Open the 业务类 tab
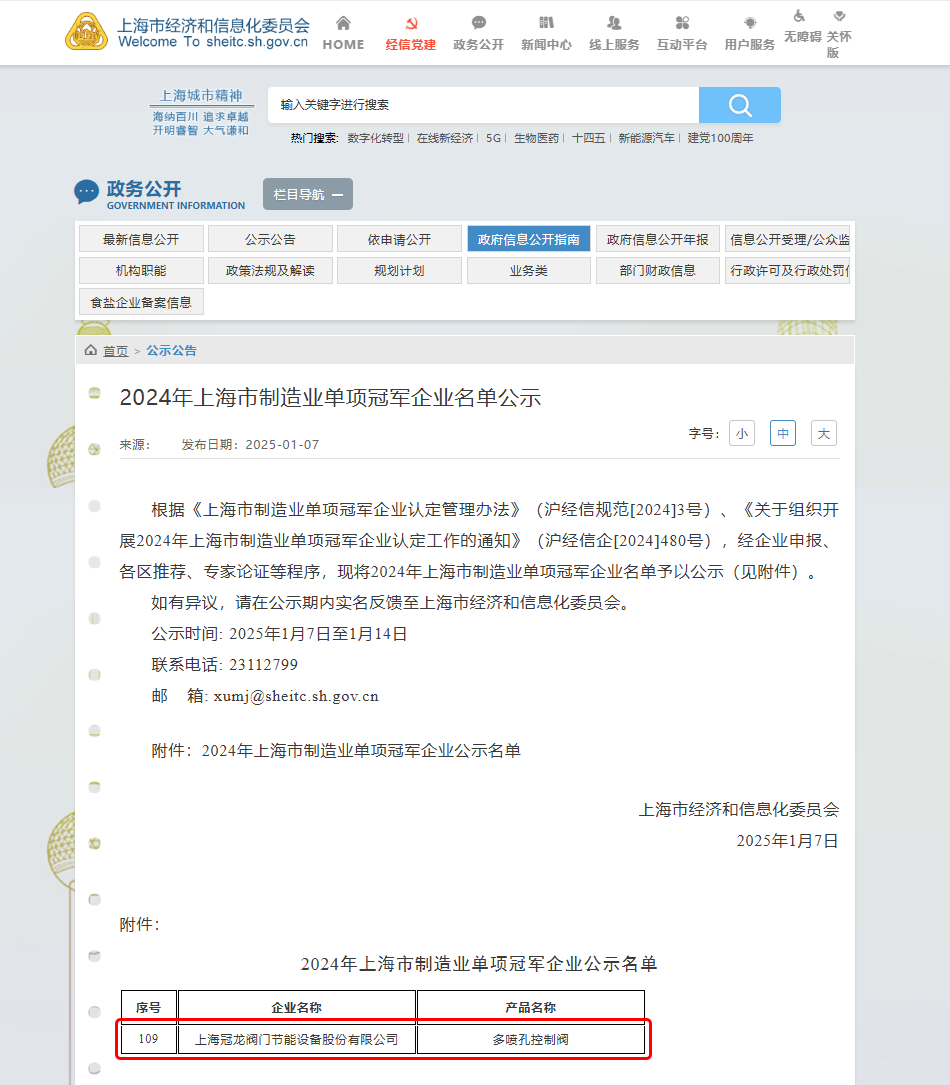Screen dimensions: 950x1085 [x=529, y=271]
